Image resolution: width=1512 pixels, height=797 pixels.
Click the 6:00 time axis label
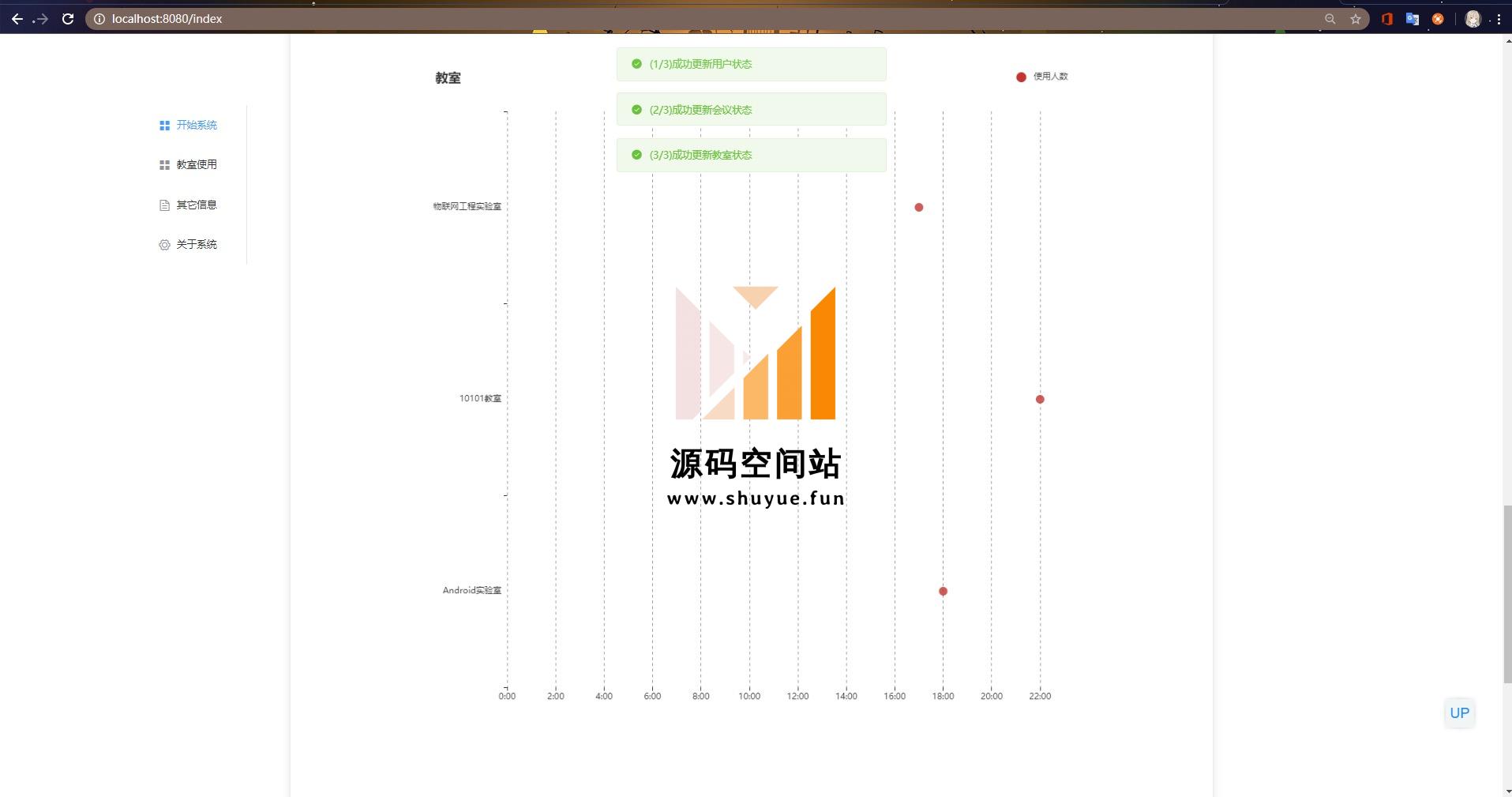click(x=652, y=696)
